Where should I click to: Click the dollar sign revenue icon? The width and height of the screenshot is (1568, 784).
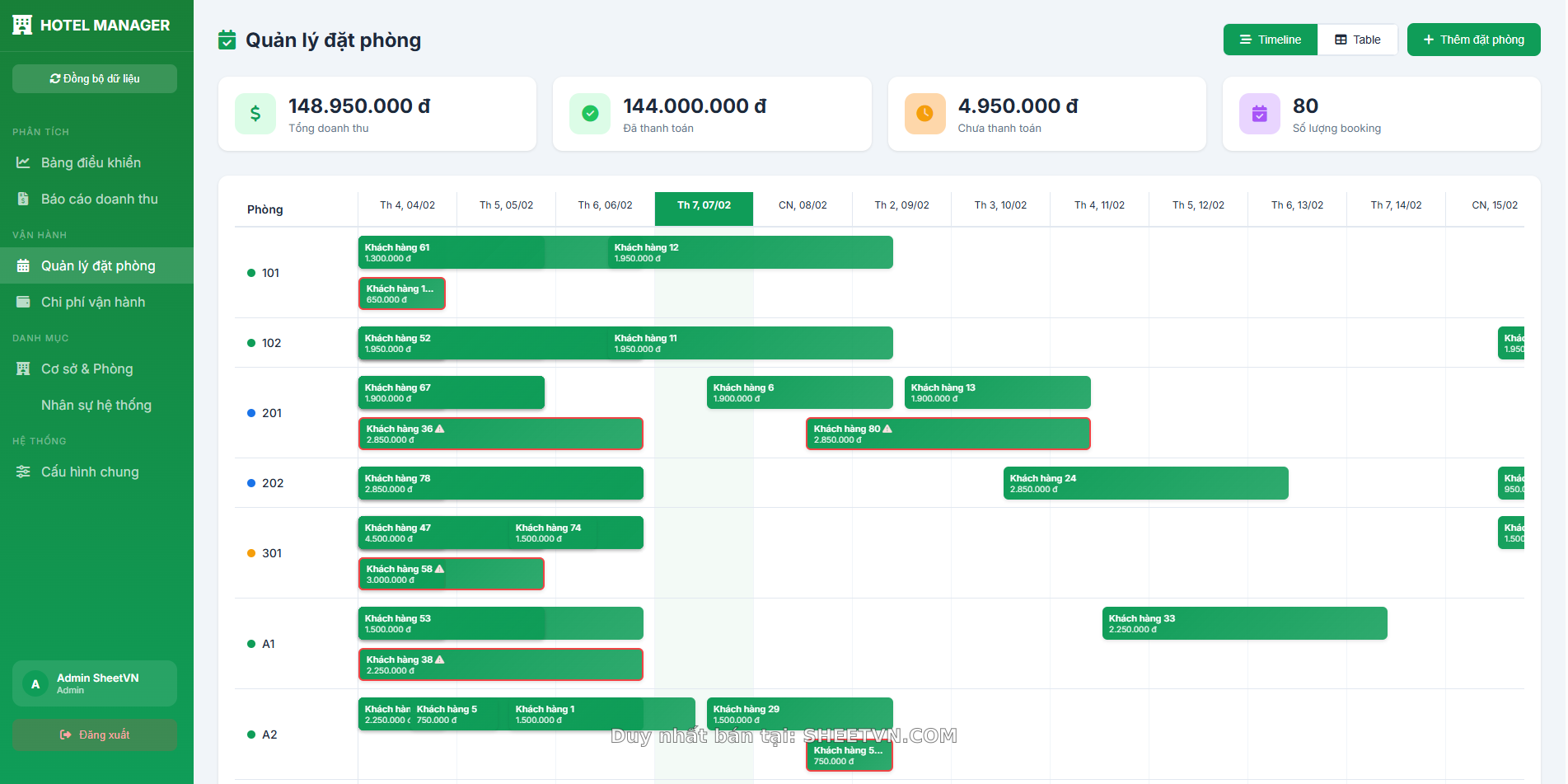255,114
